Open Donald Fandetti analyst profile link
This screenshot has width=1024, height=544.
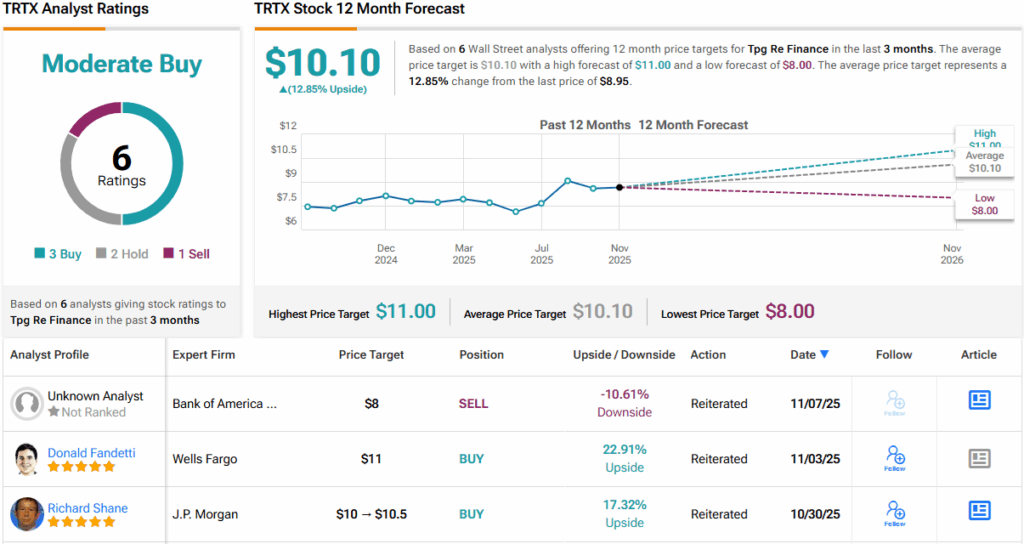[x=91, y=453]
